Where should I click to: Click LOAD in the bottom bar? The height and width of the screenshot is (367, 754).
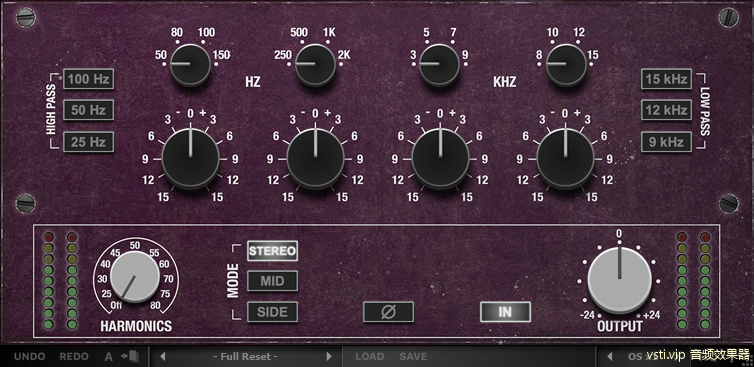point(370,356)
